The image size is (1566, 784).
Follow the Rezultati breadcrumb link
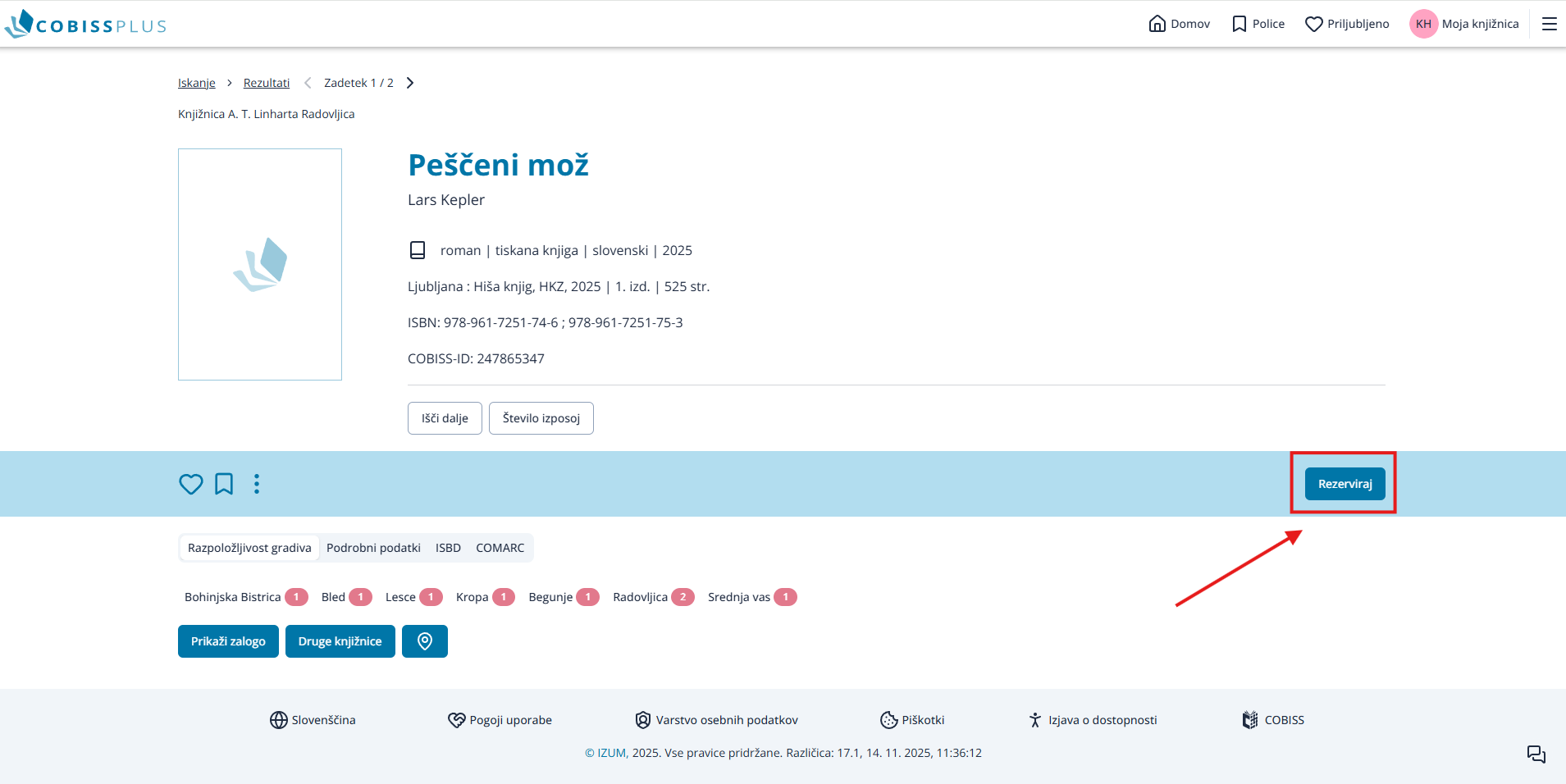267,83
